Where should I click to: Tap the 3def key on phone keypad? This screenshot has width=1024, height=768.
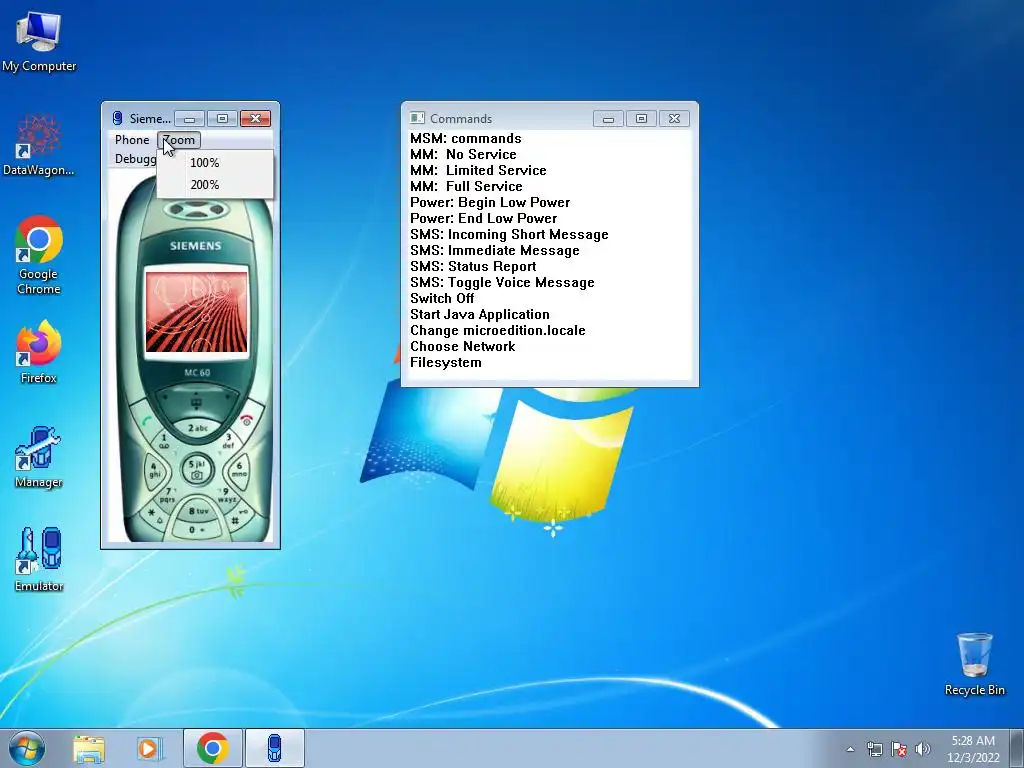(x=228, y=442)
